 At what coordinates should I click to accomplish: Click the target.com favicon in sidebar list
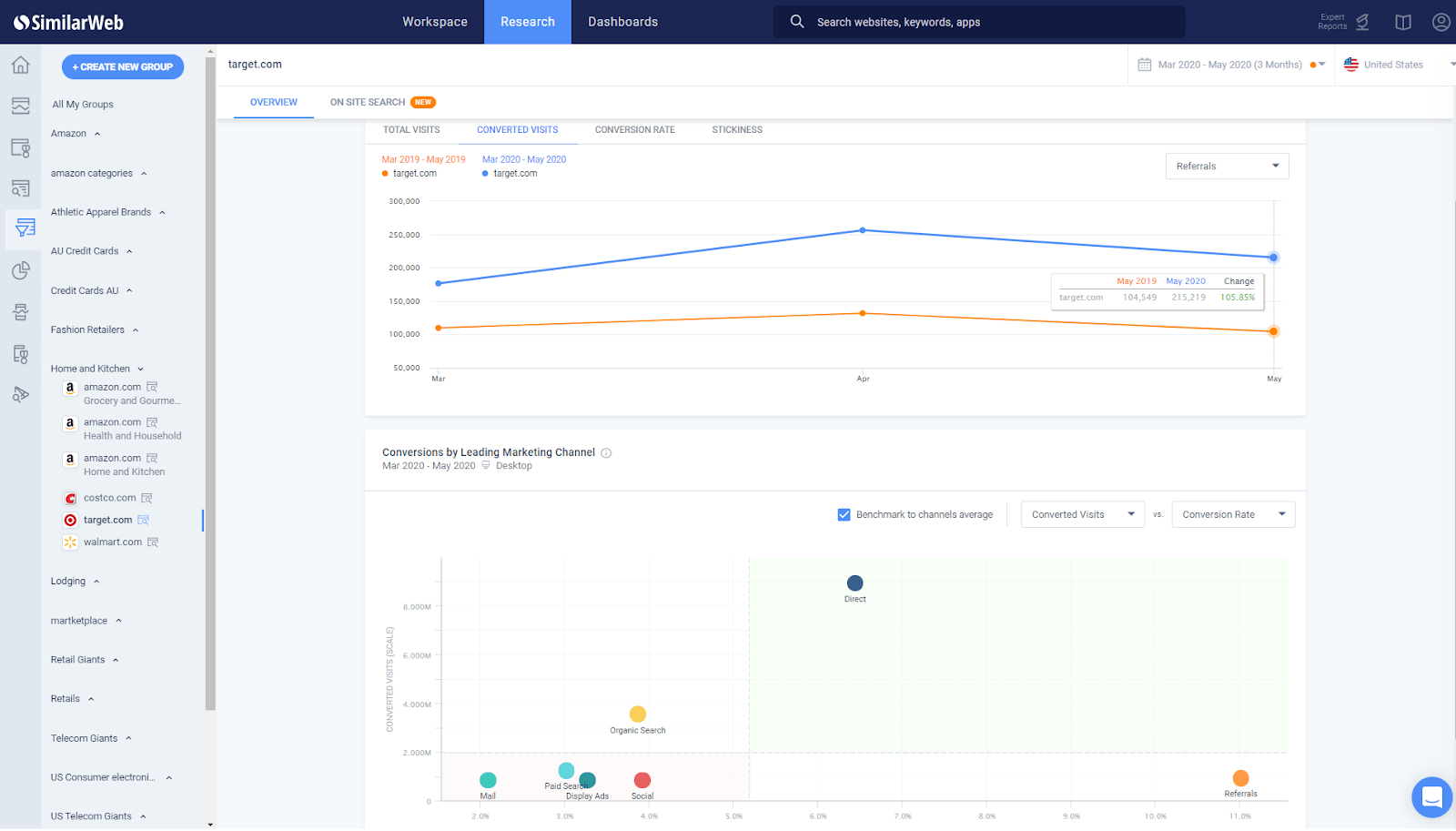tap(70, 521)
